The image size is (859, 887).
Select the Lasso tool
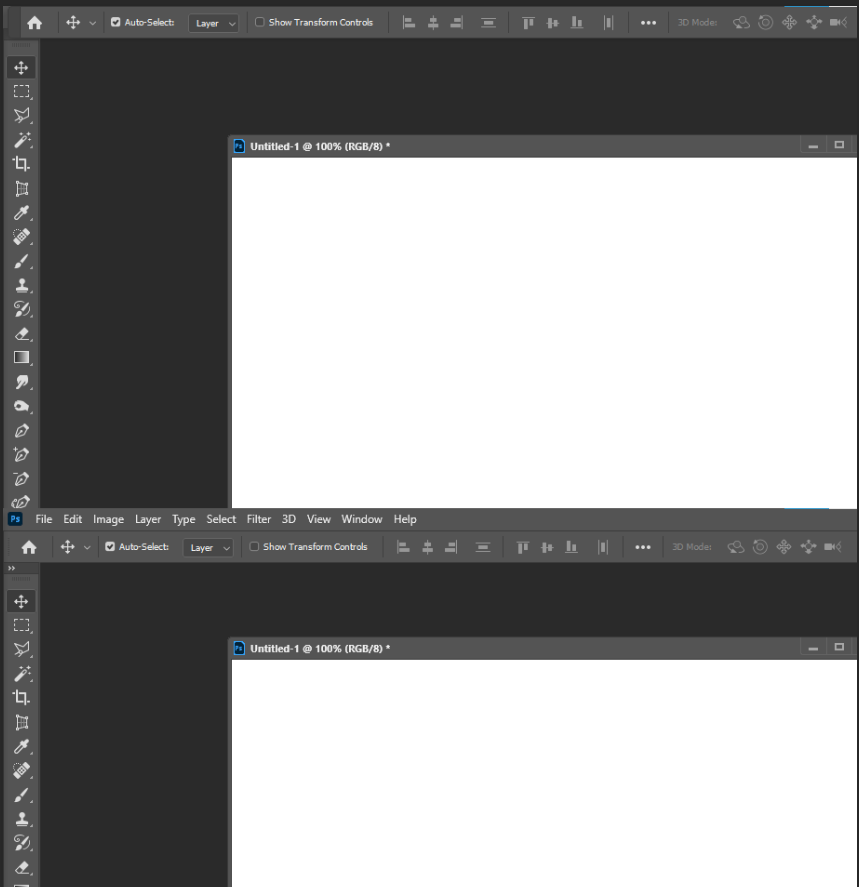click(22, 115)
